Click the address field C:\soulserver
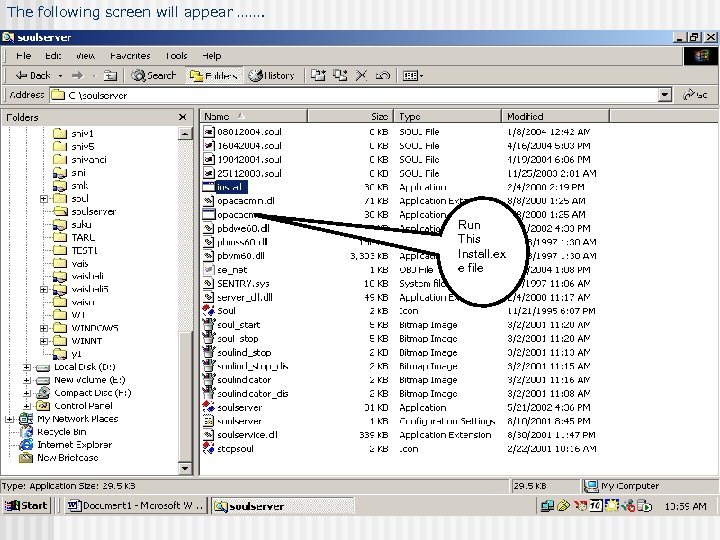Screen dimensions: 720x540 [354, 95]
